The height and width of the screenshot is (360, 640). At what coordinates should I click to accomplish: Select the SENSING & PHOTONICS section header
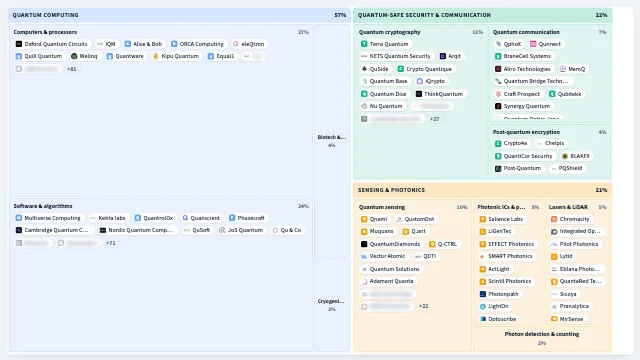482,190
